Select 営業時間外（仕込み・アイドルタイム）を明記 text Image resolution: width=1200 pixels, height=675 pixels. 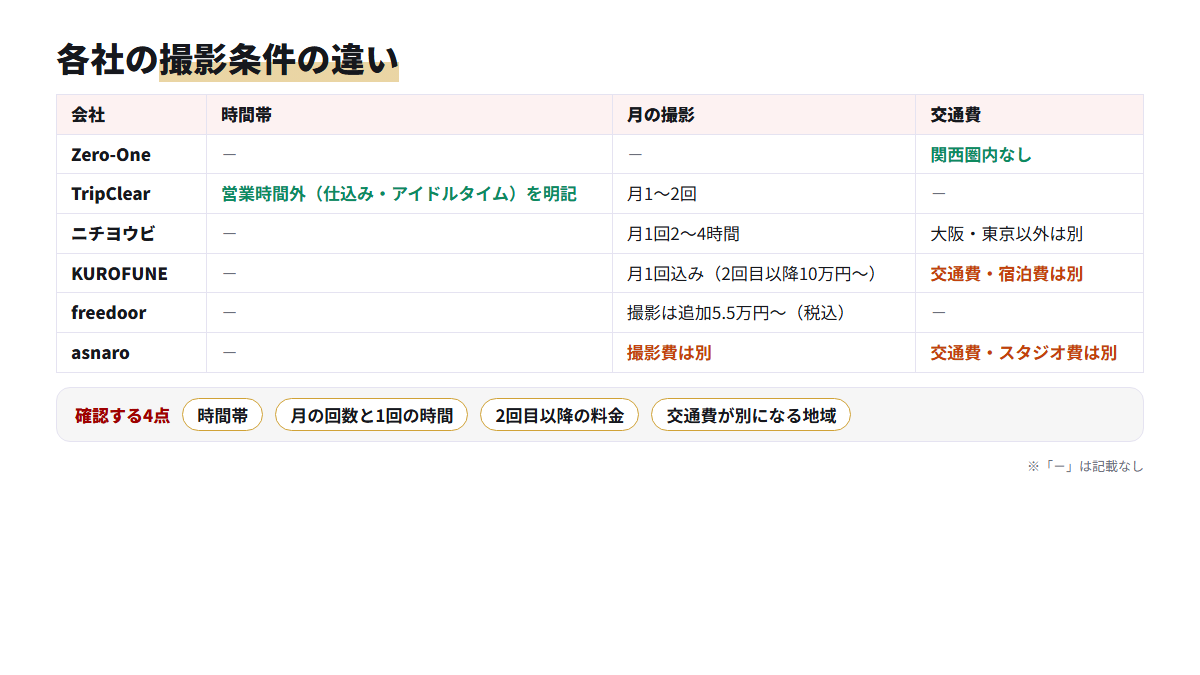pos(399,194)
